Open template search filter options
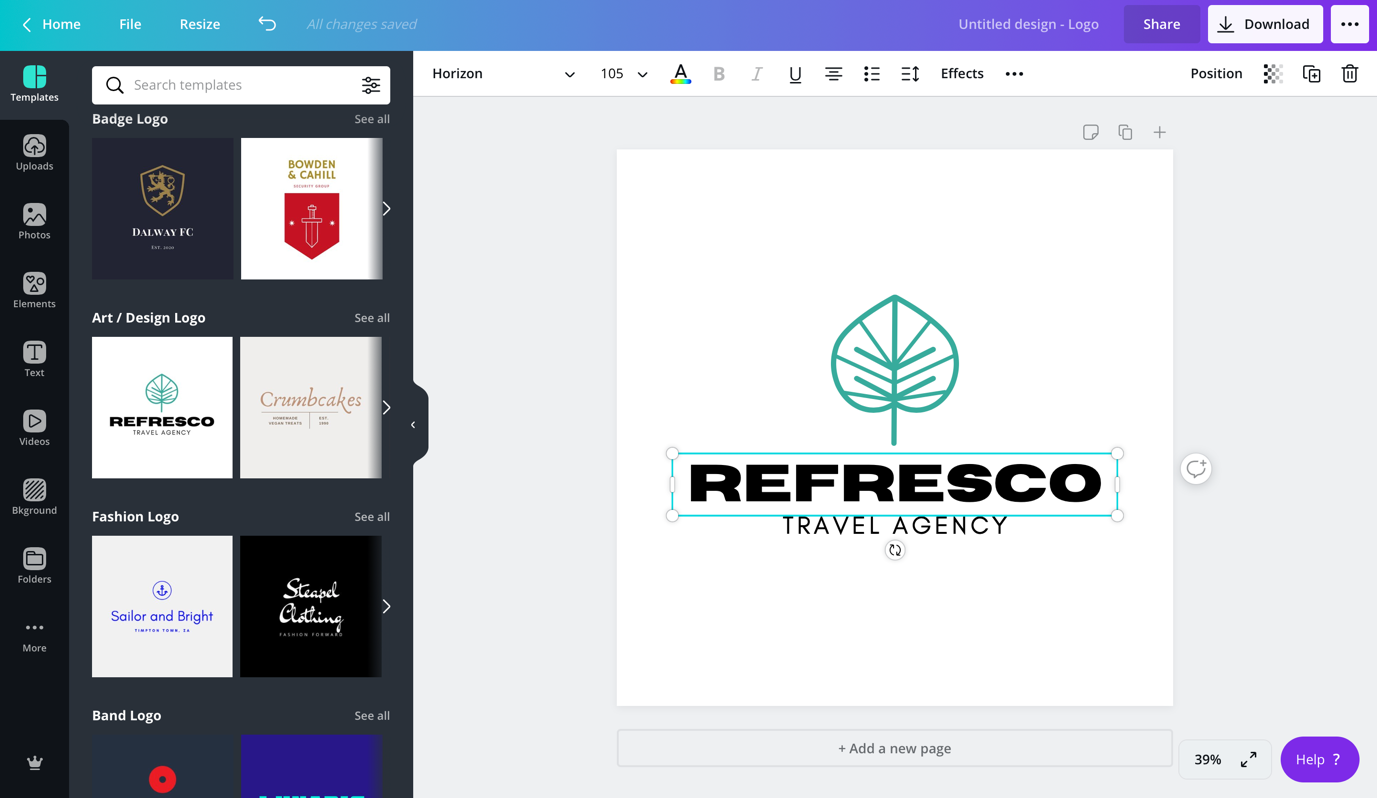1377x798 pixels. coord(371,85)
